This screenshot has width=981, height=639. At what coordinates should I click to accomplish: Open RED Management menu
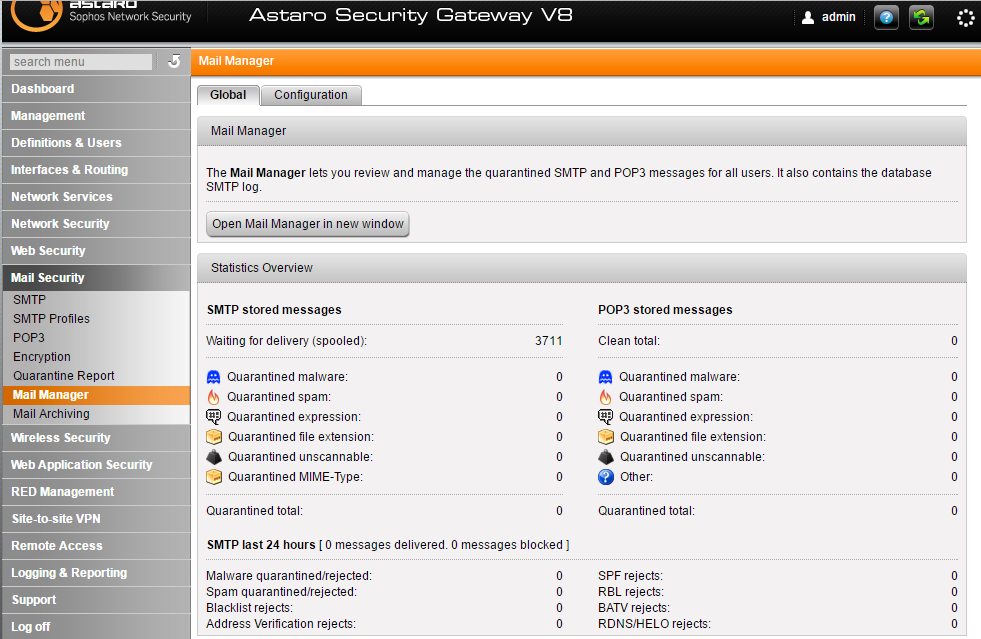(96, 491)
